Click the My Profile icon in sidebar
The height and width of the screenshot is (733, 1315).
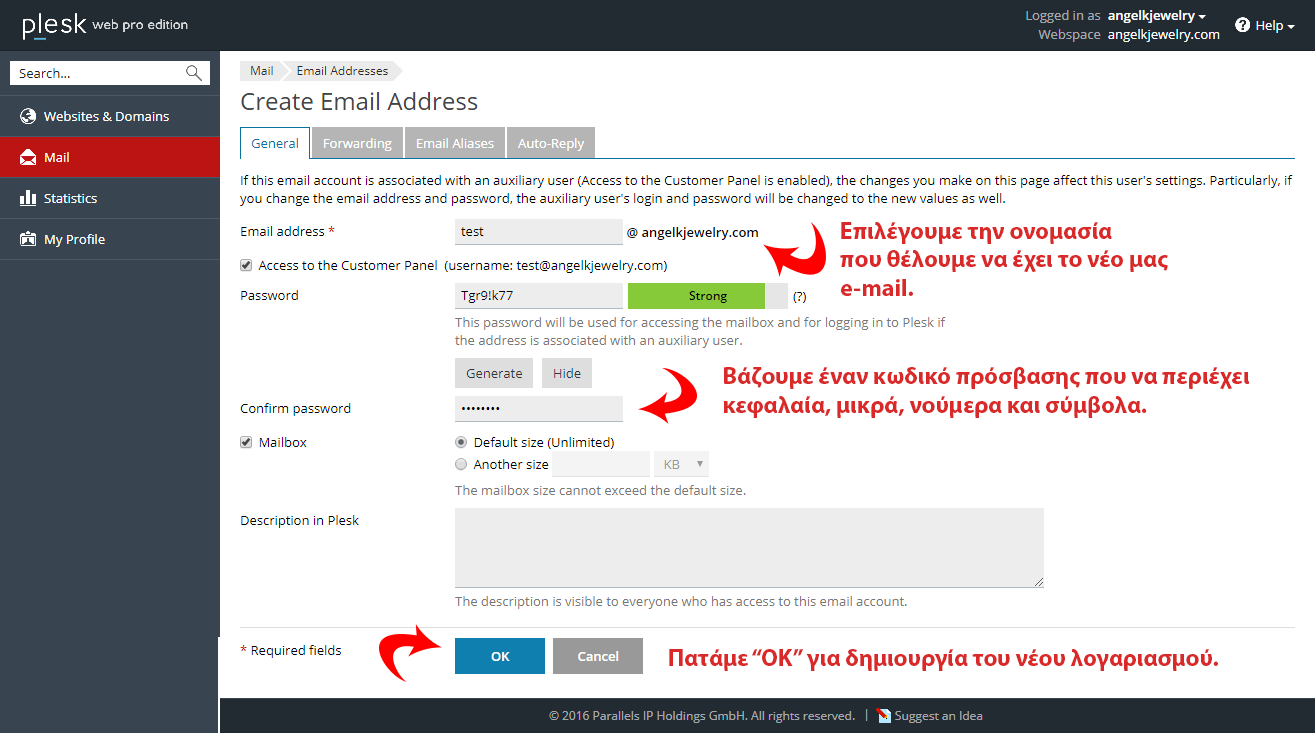pyautogui.click(x=28, y=240)
